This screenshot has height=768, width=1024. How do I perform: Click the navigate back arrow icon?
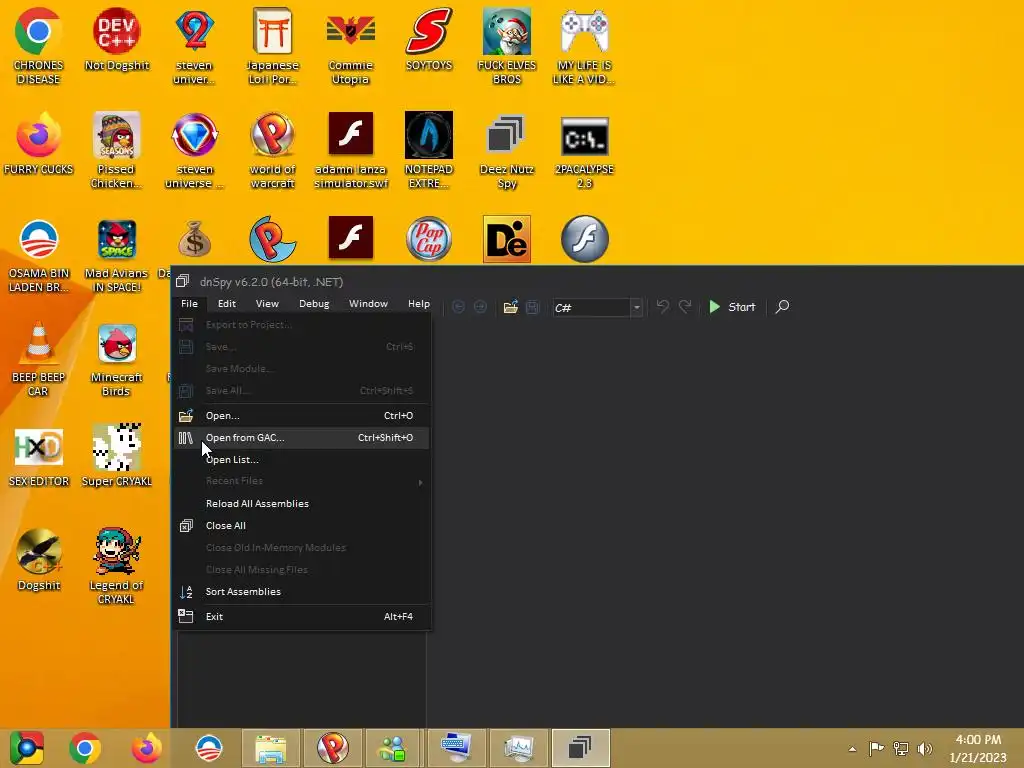click(x=458, y=307)
